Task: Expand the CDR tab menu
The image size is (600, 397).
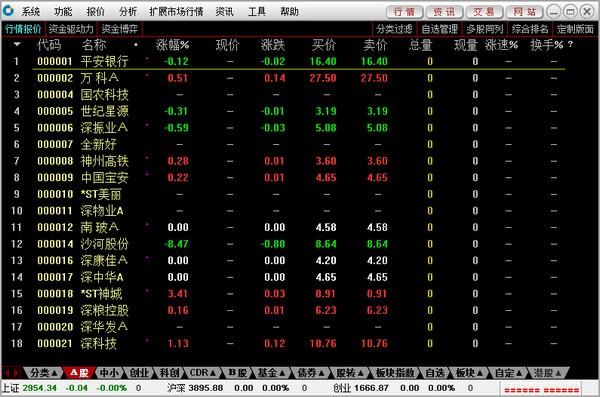Action: (x=202, y=372)
